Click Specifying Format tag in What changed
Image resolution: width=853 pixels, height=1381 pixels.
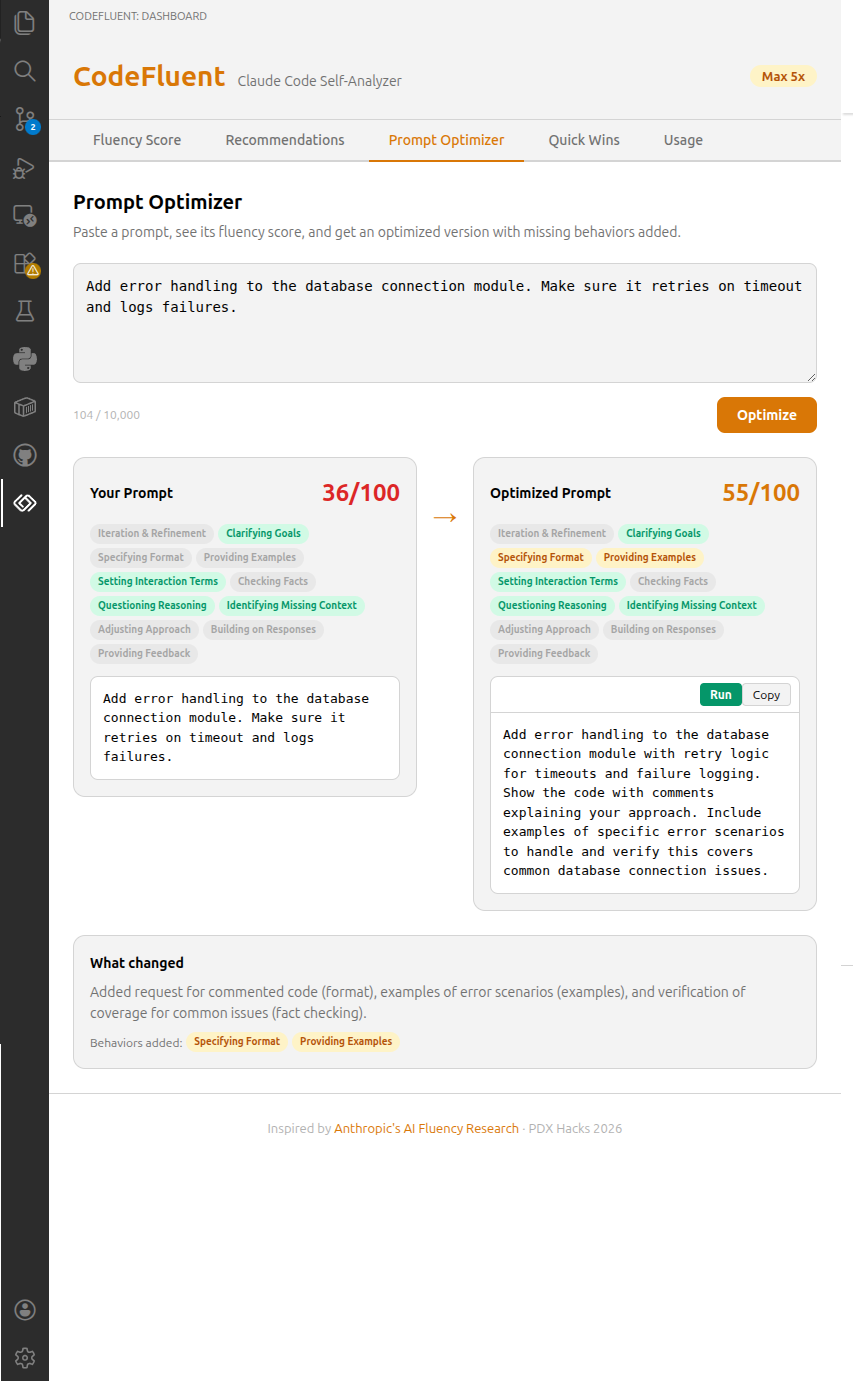(237, 1041)
